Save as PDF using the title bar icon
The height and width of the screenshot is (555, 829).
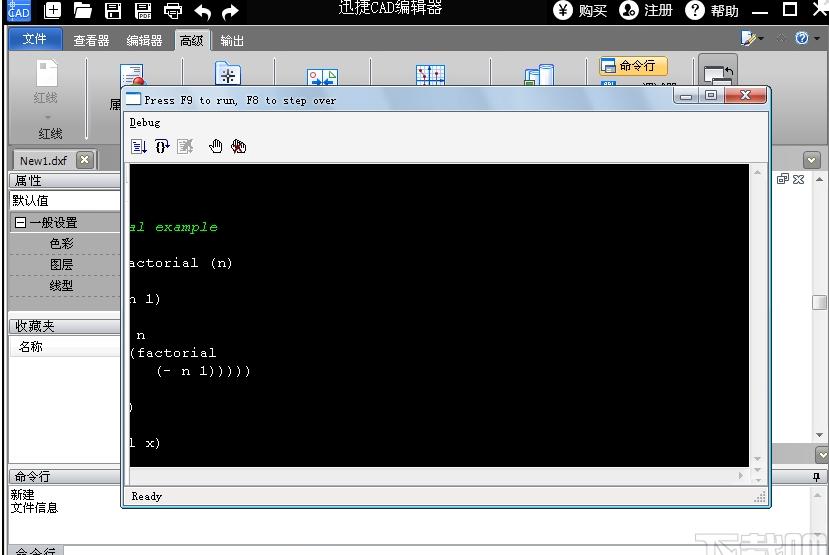(x=143, y=10)
